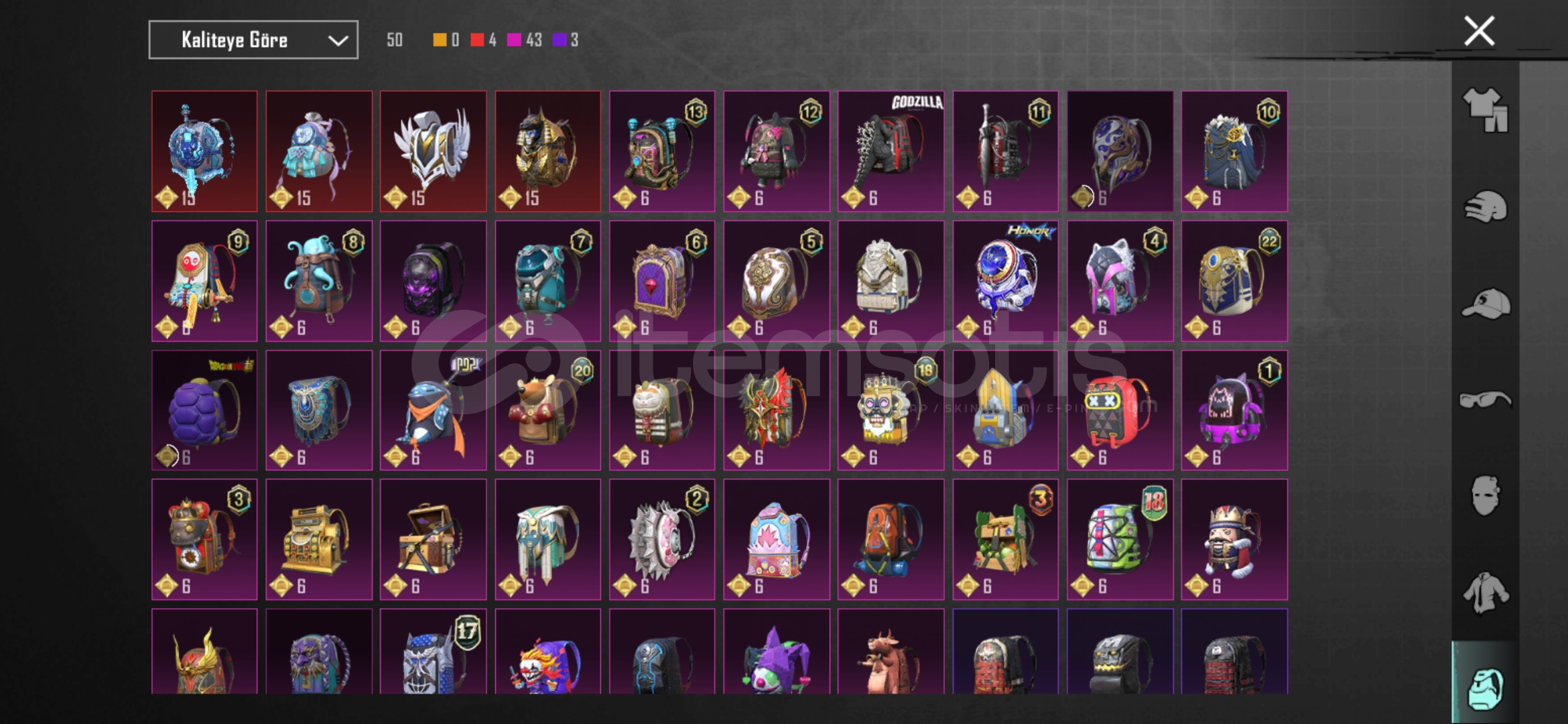The height and width of the screenshot is (724, 1568).
Task: Open the Kaliteye Göre sort dropdown
Action: click(253, 40)
